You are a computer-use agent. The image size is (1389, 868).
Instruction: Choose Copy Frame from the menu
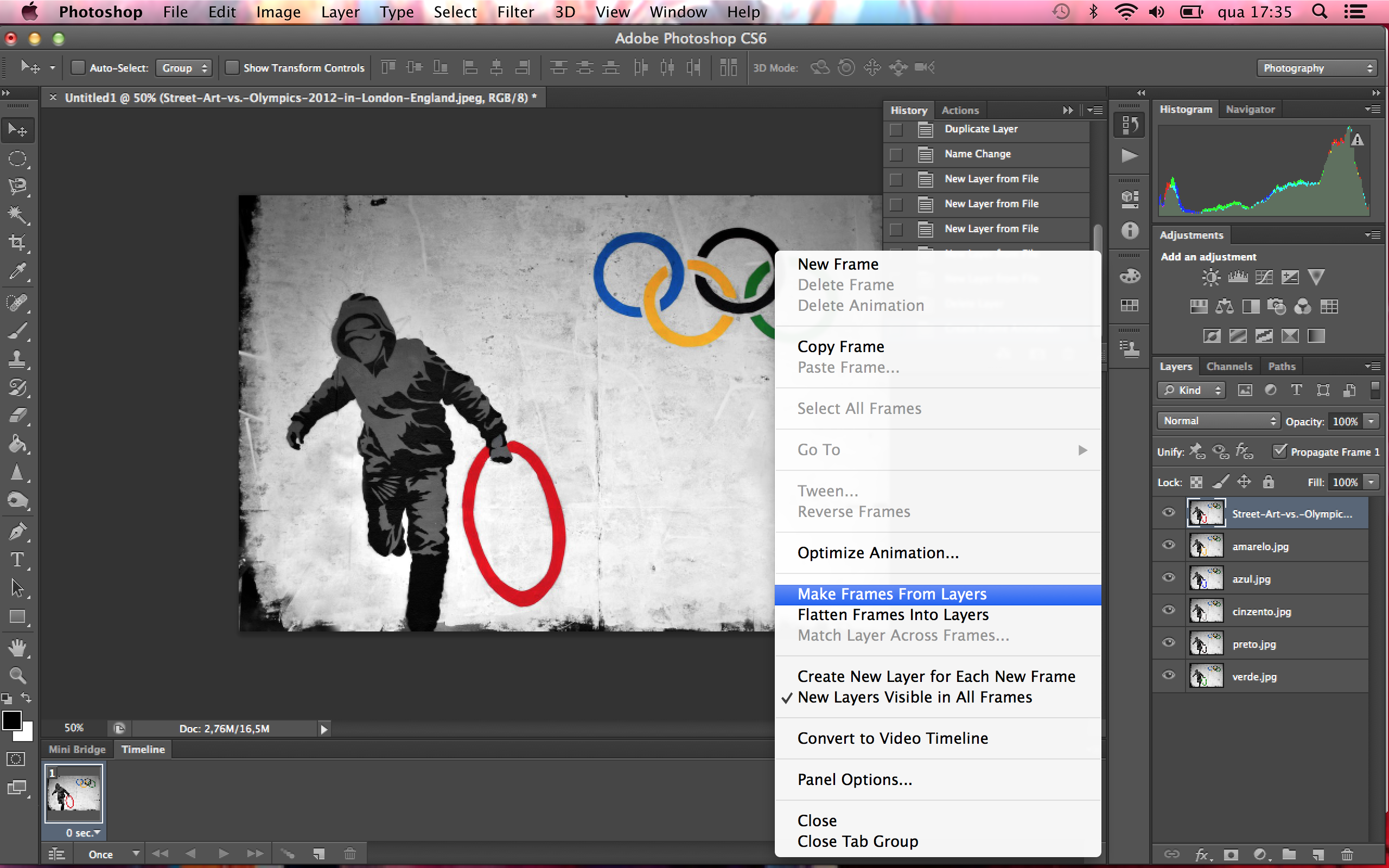pyautogui.click(x=938, y=347)
